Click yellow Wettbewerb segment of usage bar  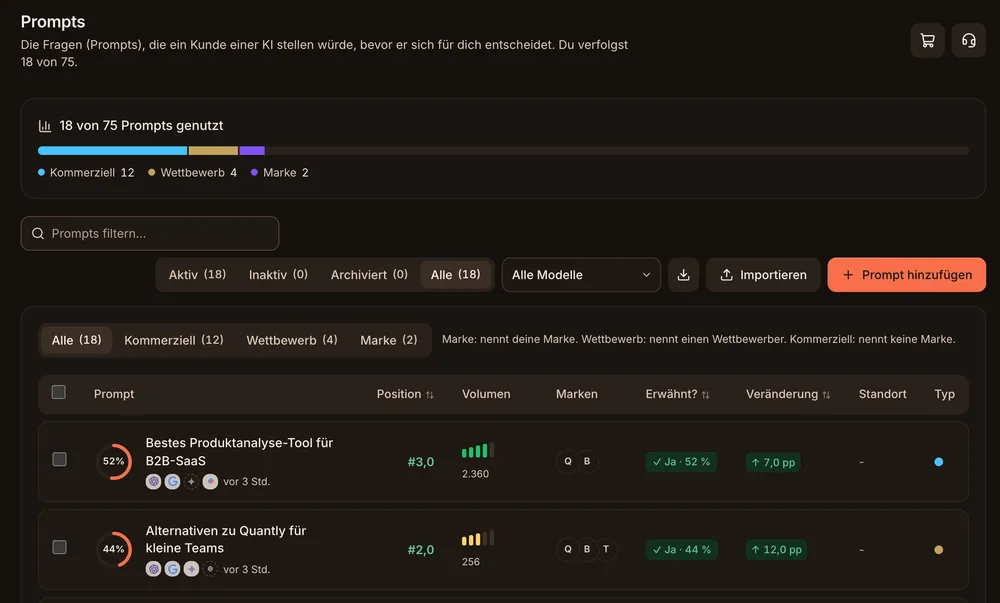click(x=213, y=151)
